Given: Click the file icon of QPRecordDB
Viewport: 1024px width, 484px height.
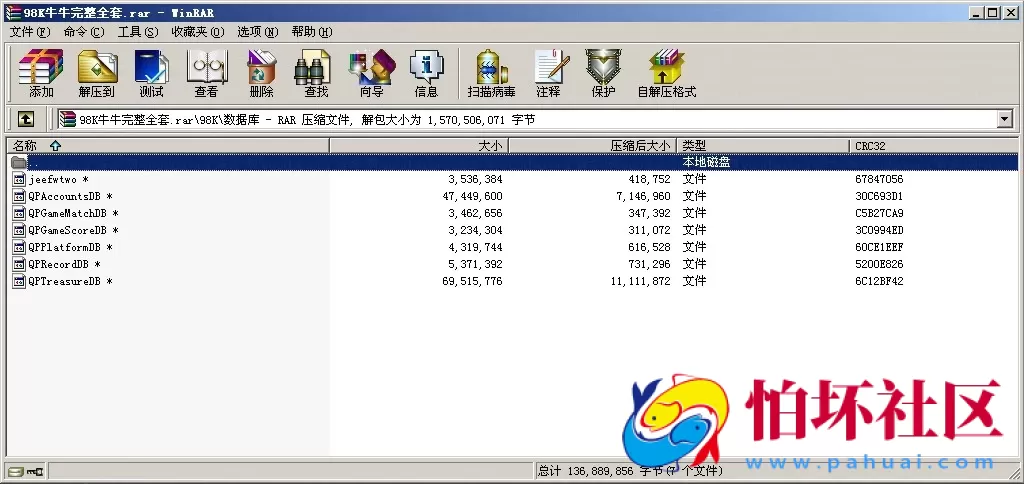Looking at the screenshot, I should [x=19, y=265].
